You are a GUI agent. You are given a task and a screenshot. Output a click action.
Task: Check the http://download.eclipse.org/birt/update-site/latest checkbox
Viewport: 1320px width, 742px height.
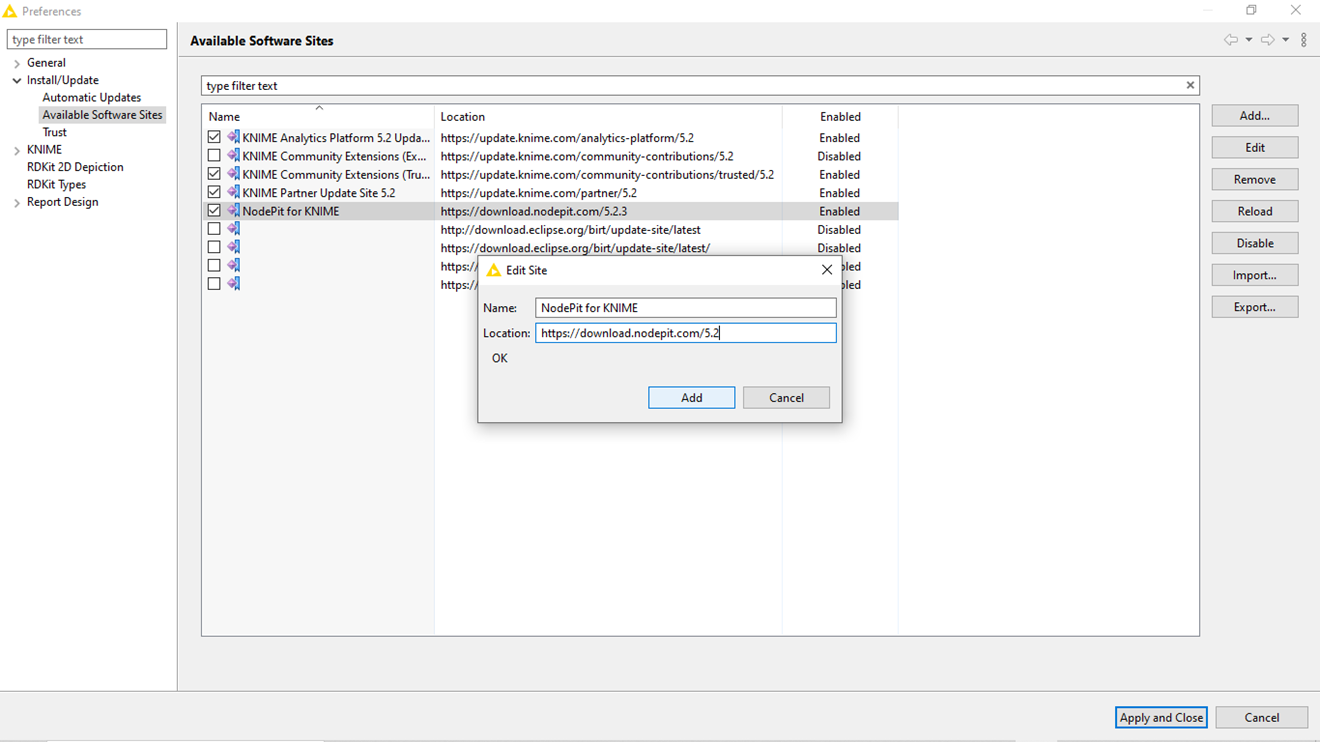[214, 229]
